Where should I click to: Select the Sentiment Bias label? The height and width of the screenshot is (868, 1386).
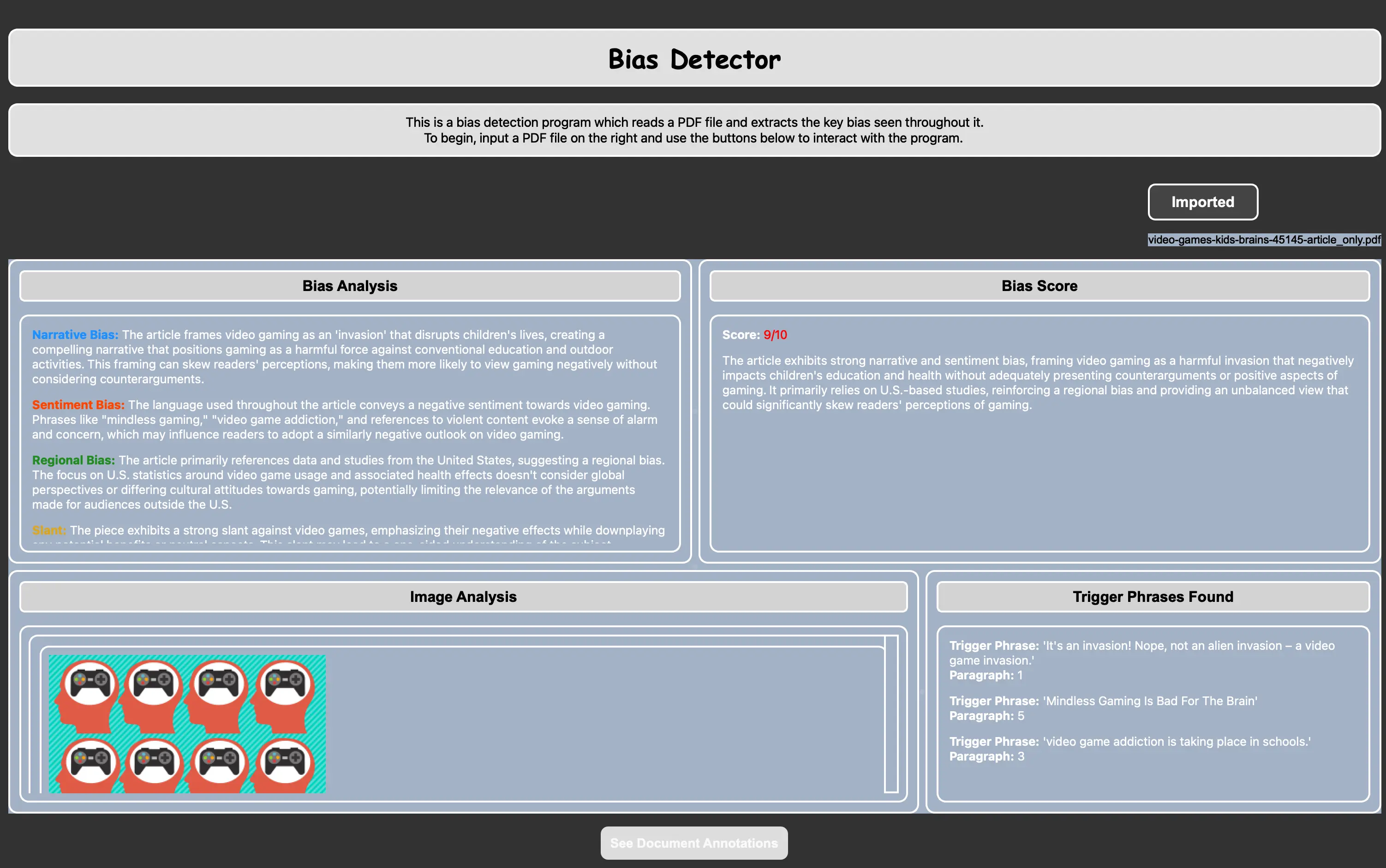(78, 405)
